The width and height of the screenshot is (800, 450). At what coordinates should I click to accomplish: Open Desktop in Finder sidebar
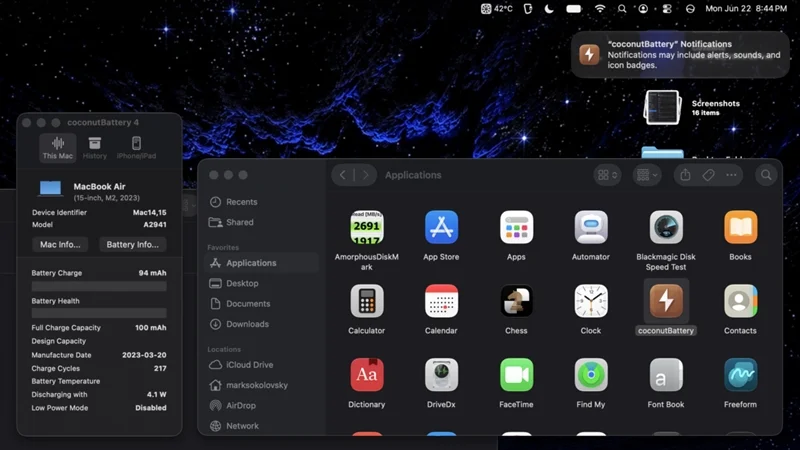(x=262, y=283)
